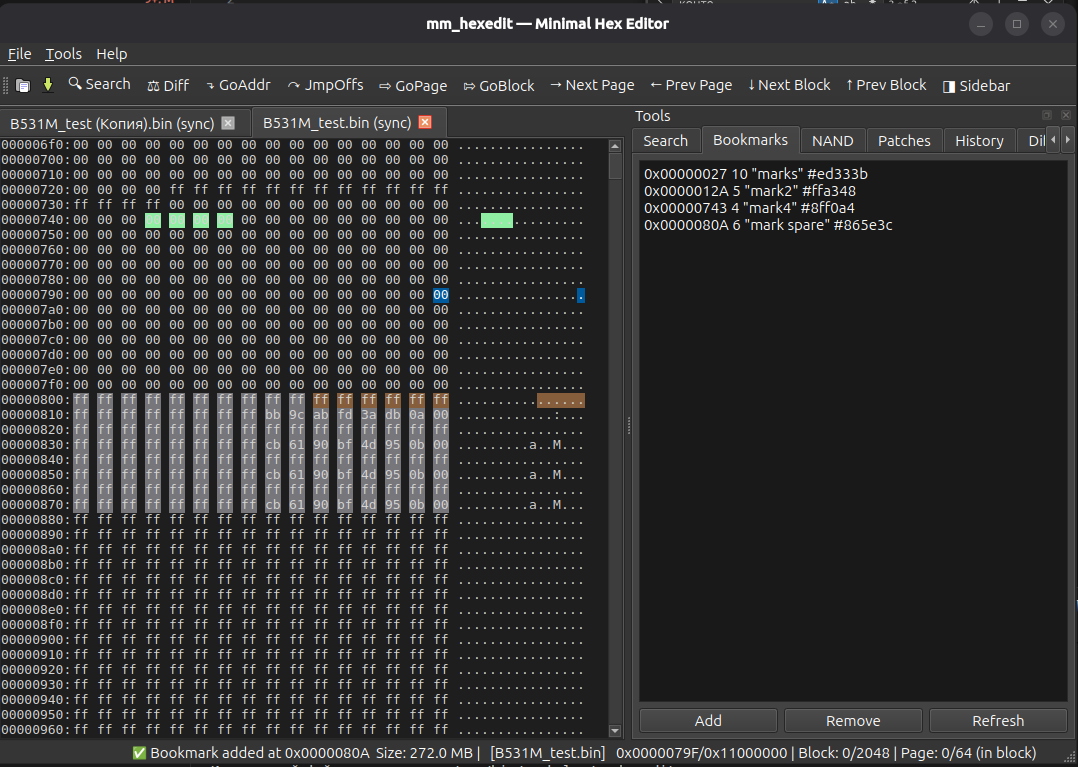Click the Refresh bookmarks button

click(998, 721)
